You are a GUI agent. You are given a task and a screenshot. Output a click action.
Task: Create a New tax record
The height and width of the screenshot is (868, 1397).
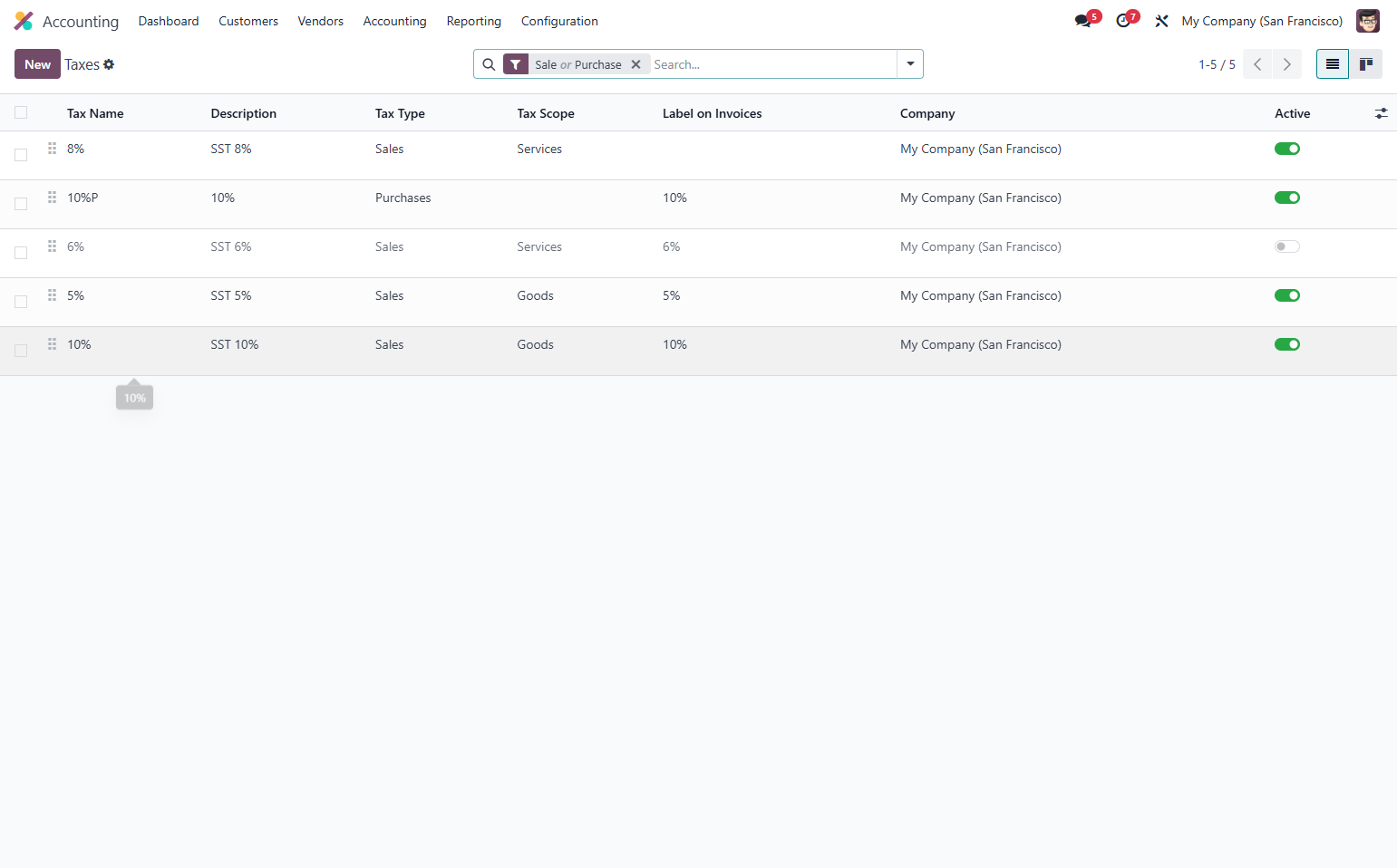pyautogui.click(x=37, y=64)
